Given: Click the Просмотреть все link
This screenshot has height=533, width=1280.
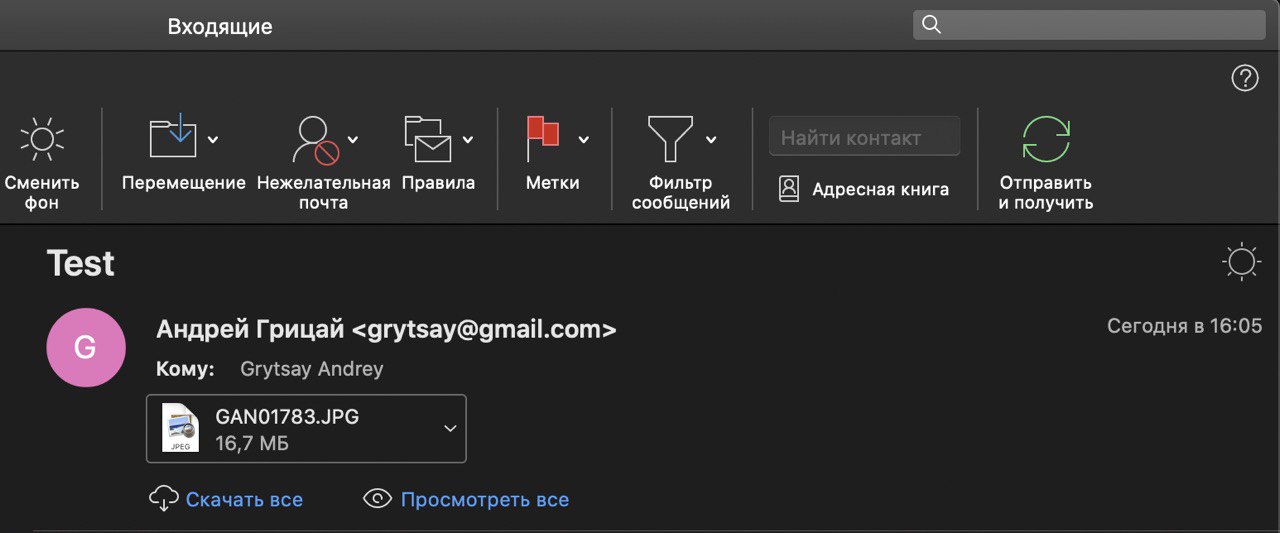Looking at the screenshot, I should [x=485, y=499].
